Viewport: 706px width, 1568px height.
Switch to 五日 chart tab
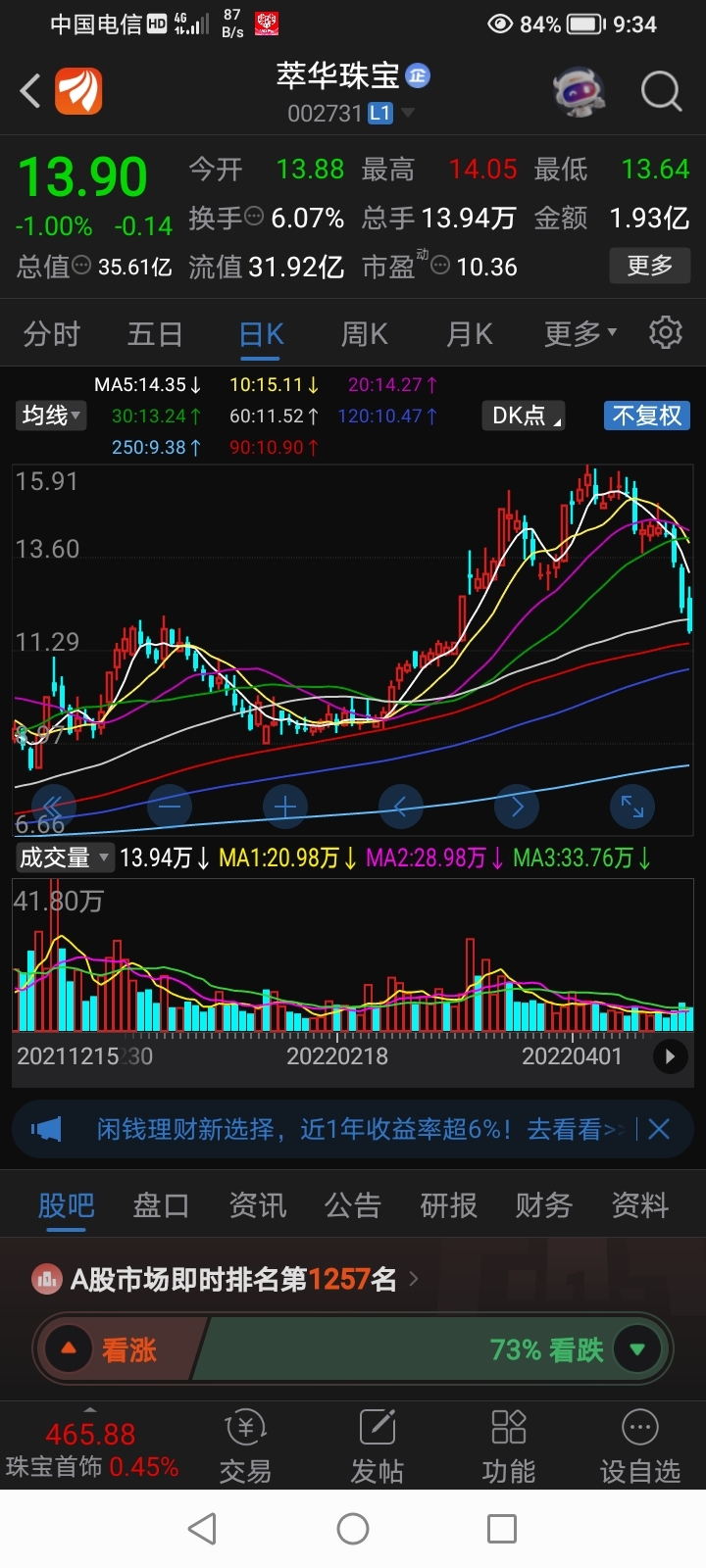(x=155, y=334)
